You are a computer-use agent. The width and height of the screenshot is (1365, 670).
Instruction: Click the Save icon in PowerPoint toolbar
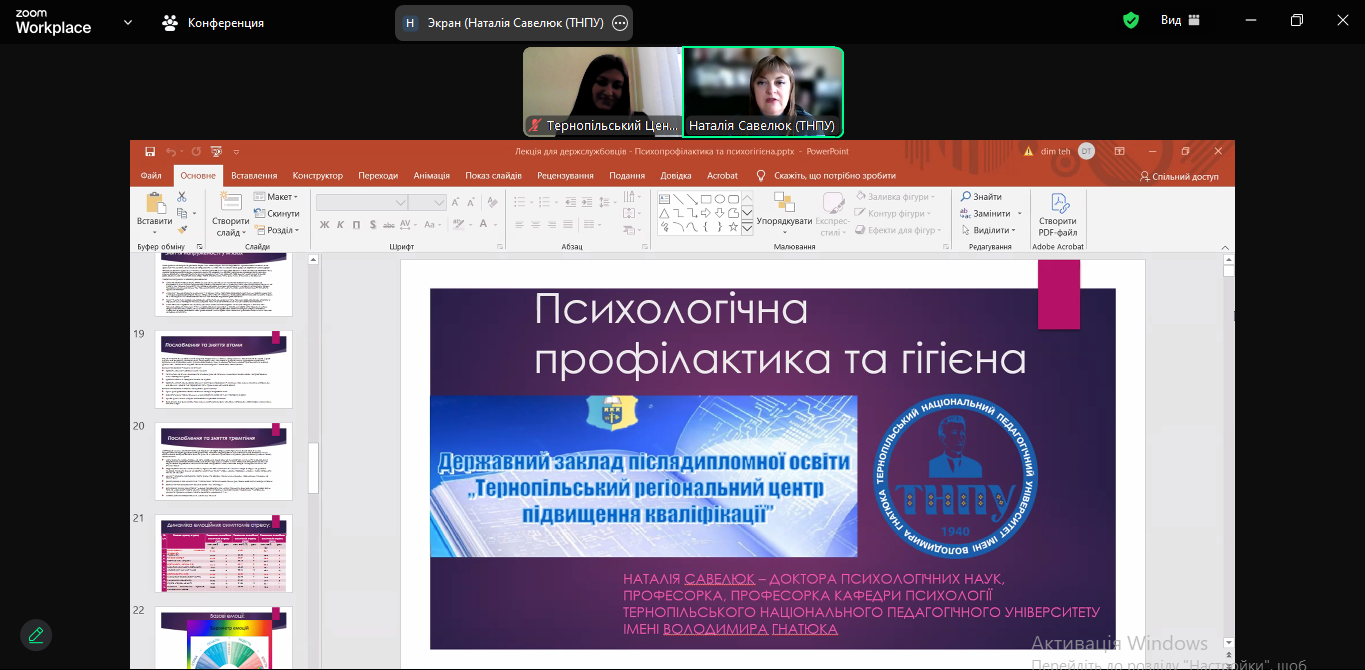click(x=150, y=152)
